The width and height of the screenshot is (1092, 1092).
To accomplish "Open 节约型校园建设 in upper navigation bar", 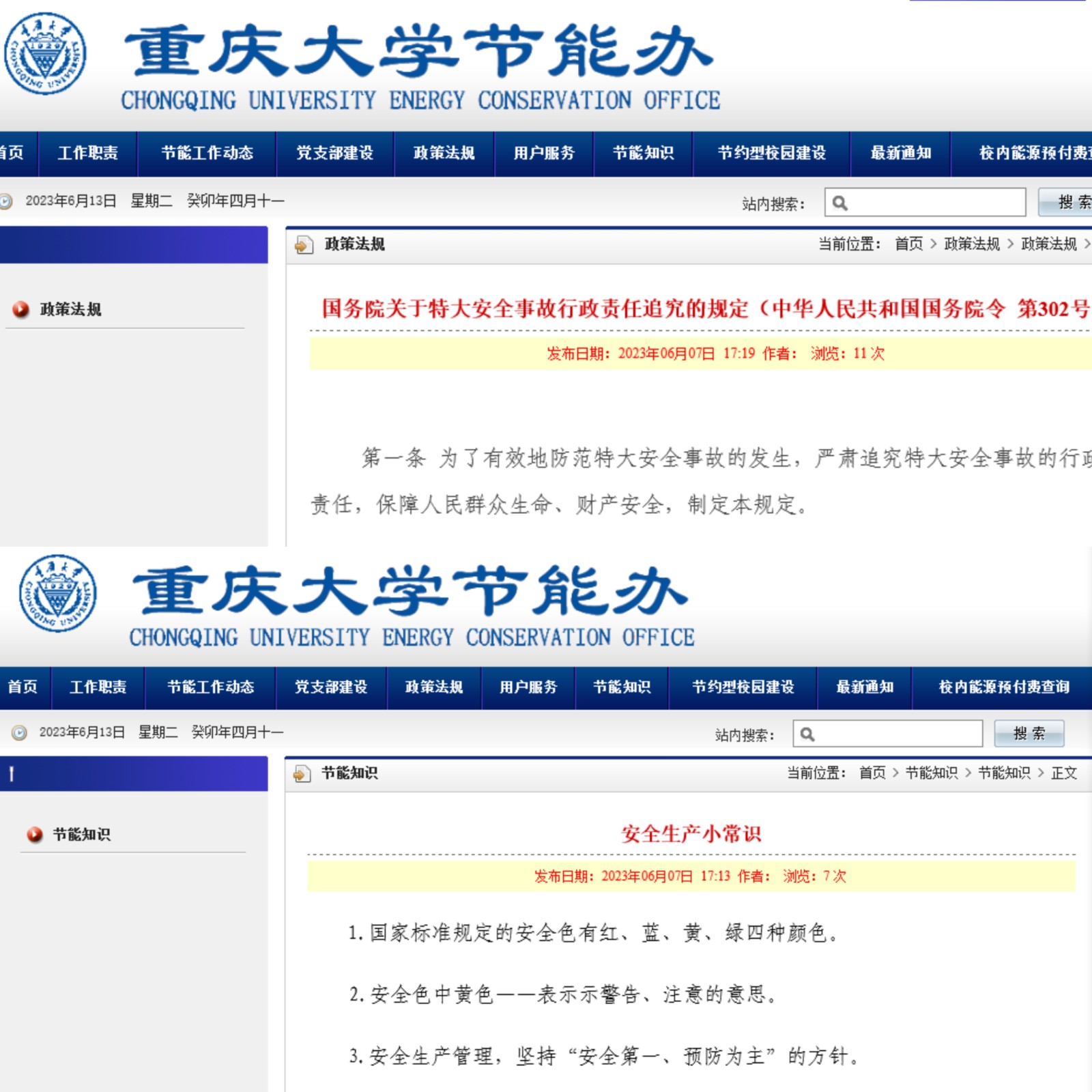I will point(772,153).
